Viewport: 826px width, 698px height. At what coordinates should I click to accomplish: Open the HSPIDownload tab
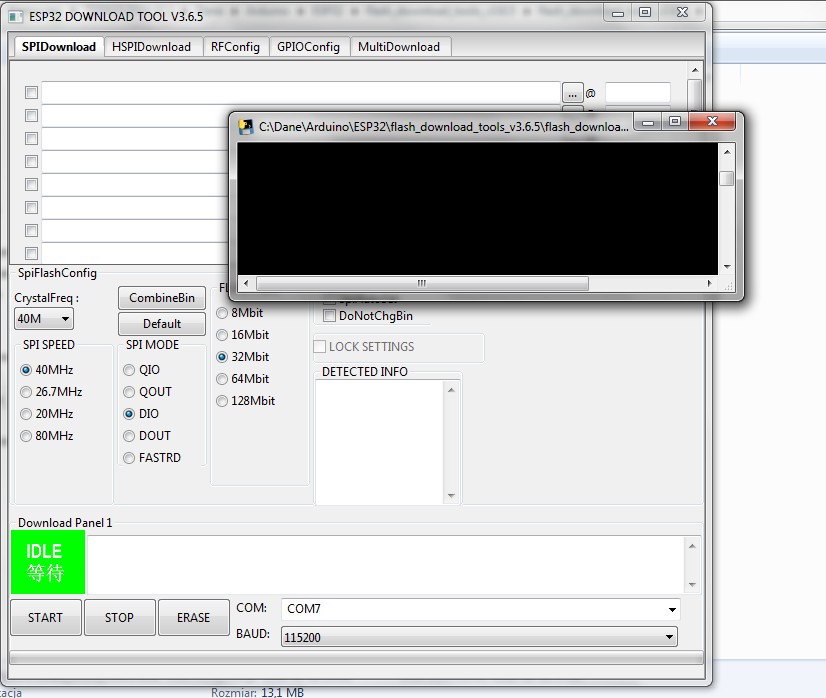(151, 47)
